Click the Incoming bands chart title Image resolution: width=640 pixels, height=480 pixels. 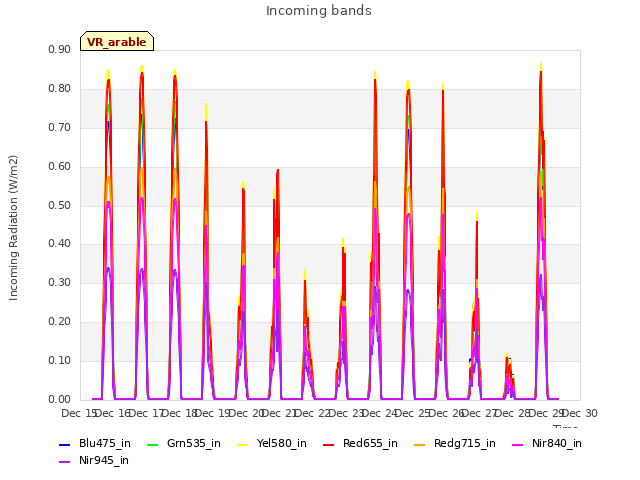pos(319,11)
